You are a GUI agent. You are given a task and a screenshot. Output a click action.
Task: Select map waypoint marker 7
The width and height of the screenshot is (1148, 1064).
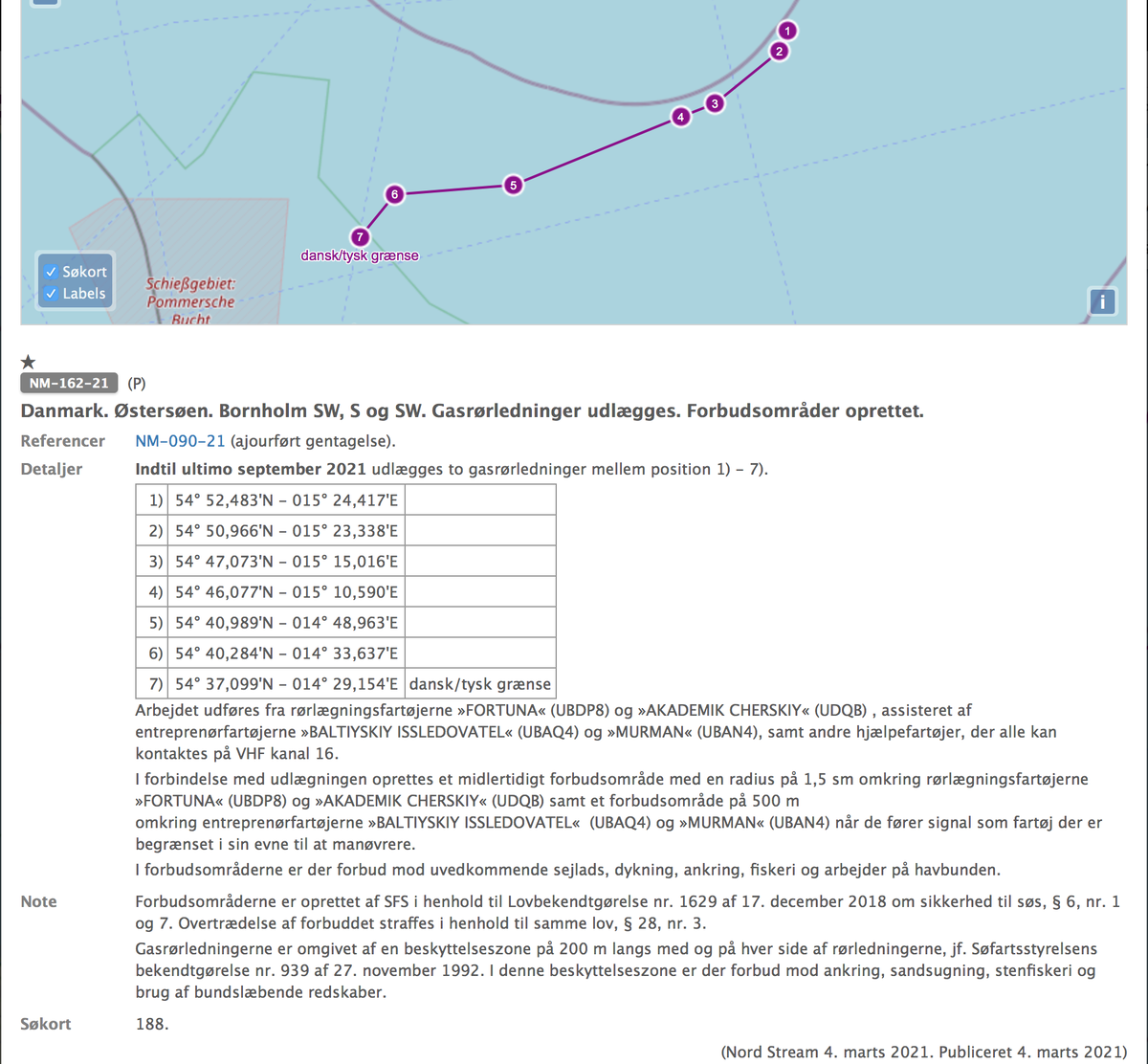tap(360, 236)
